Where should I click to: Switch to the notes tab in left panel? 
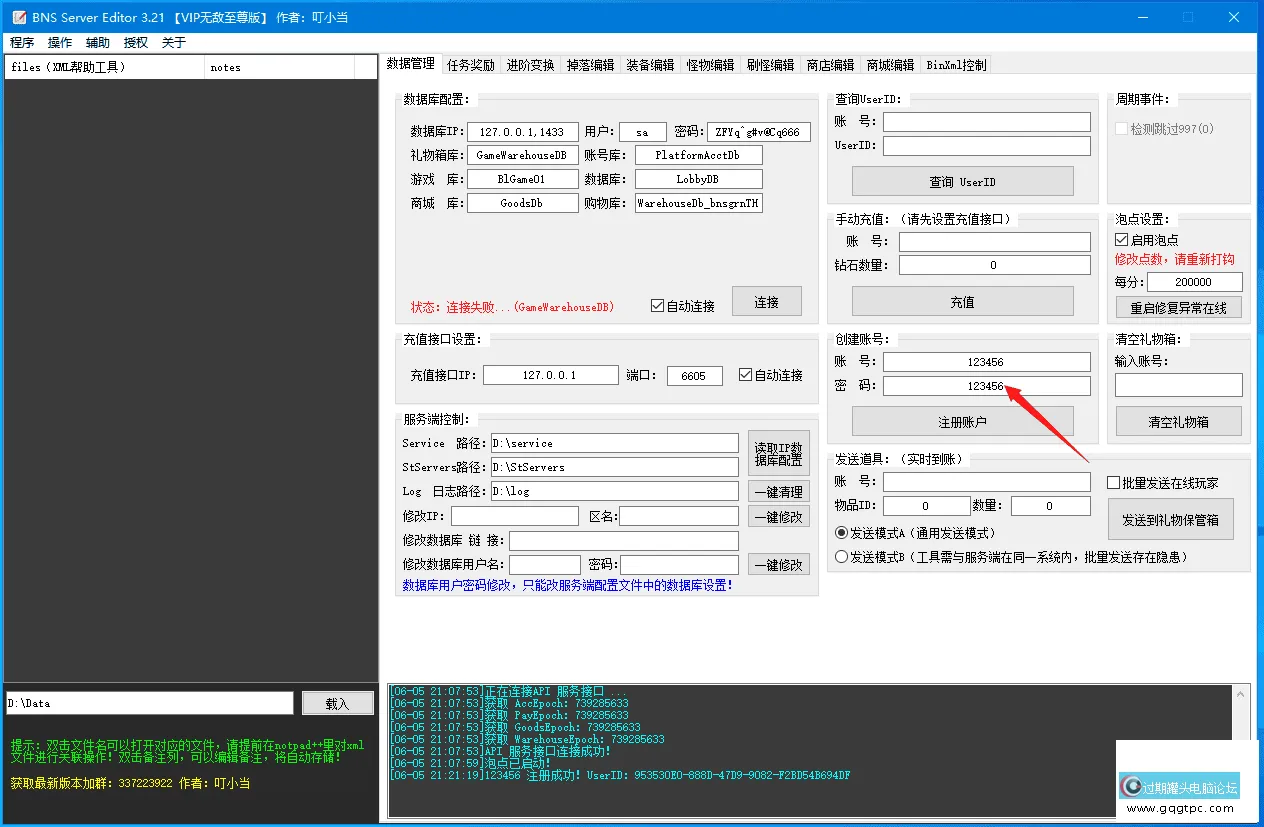tap(225, 67)
